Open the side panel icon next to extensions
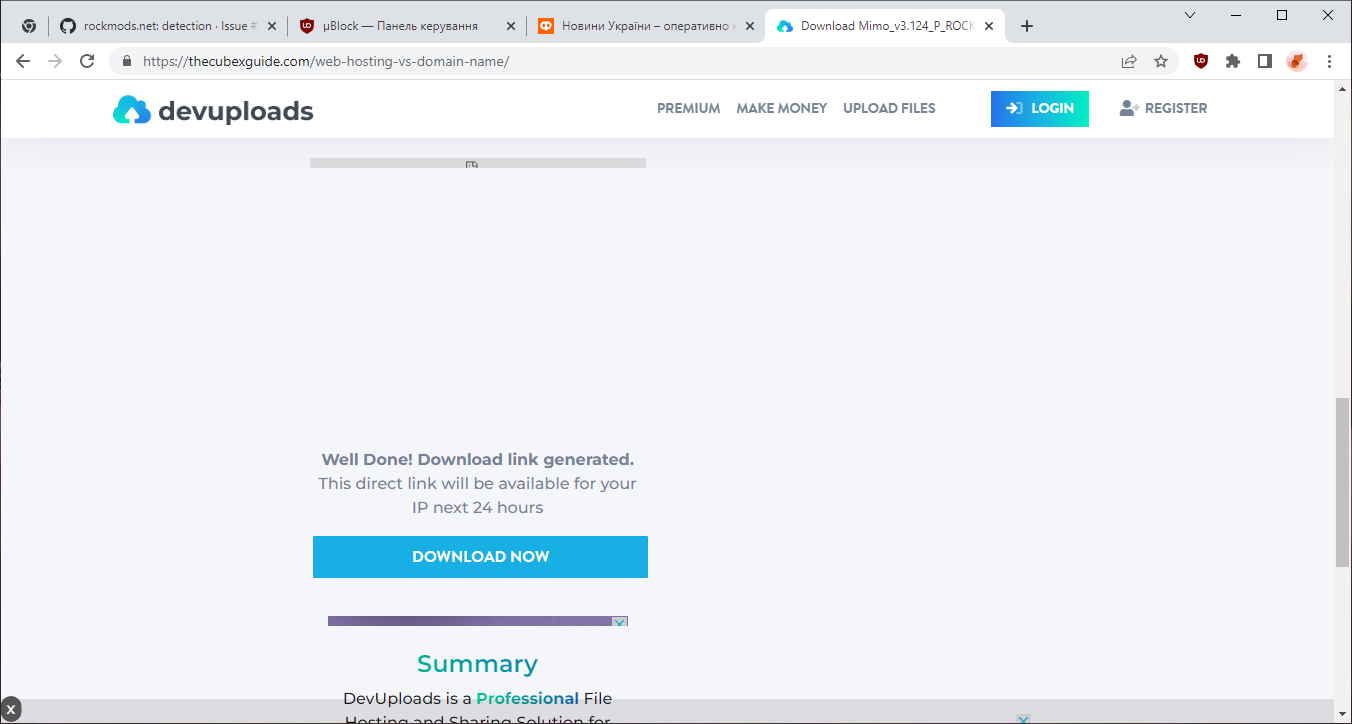This screenshot has width=1352, height=724. click(1264, 61)
